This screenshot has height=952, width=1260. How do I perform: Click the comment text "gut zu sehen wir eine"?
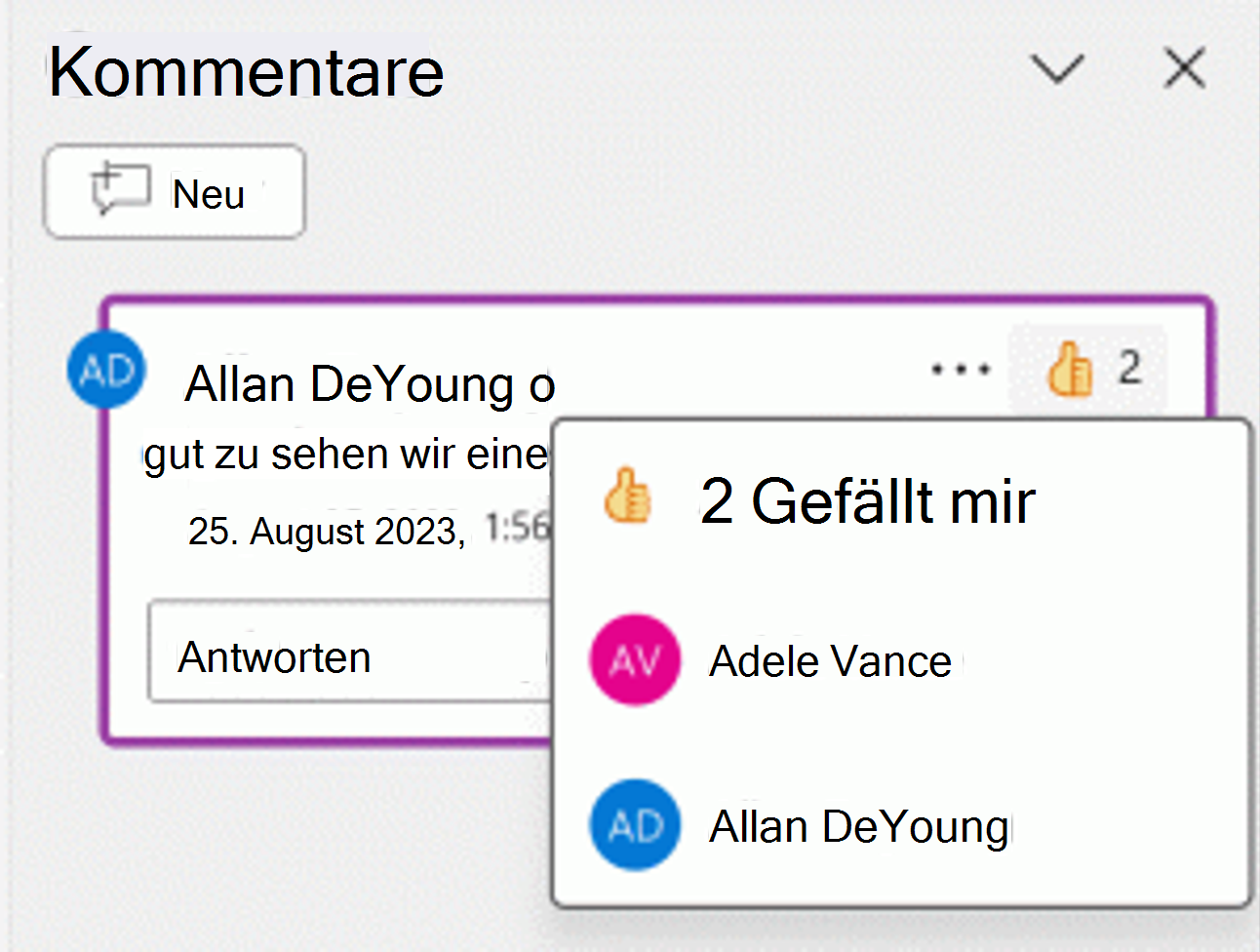(346, 455)
